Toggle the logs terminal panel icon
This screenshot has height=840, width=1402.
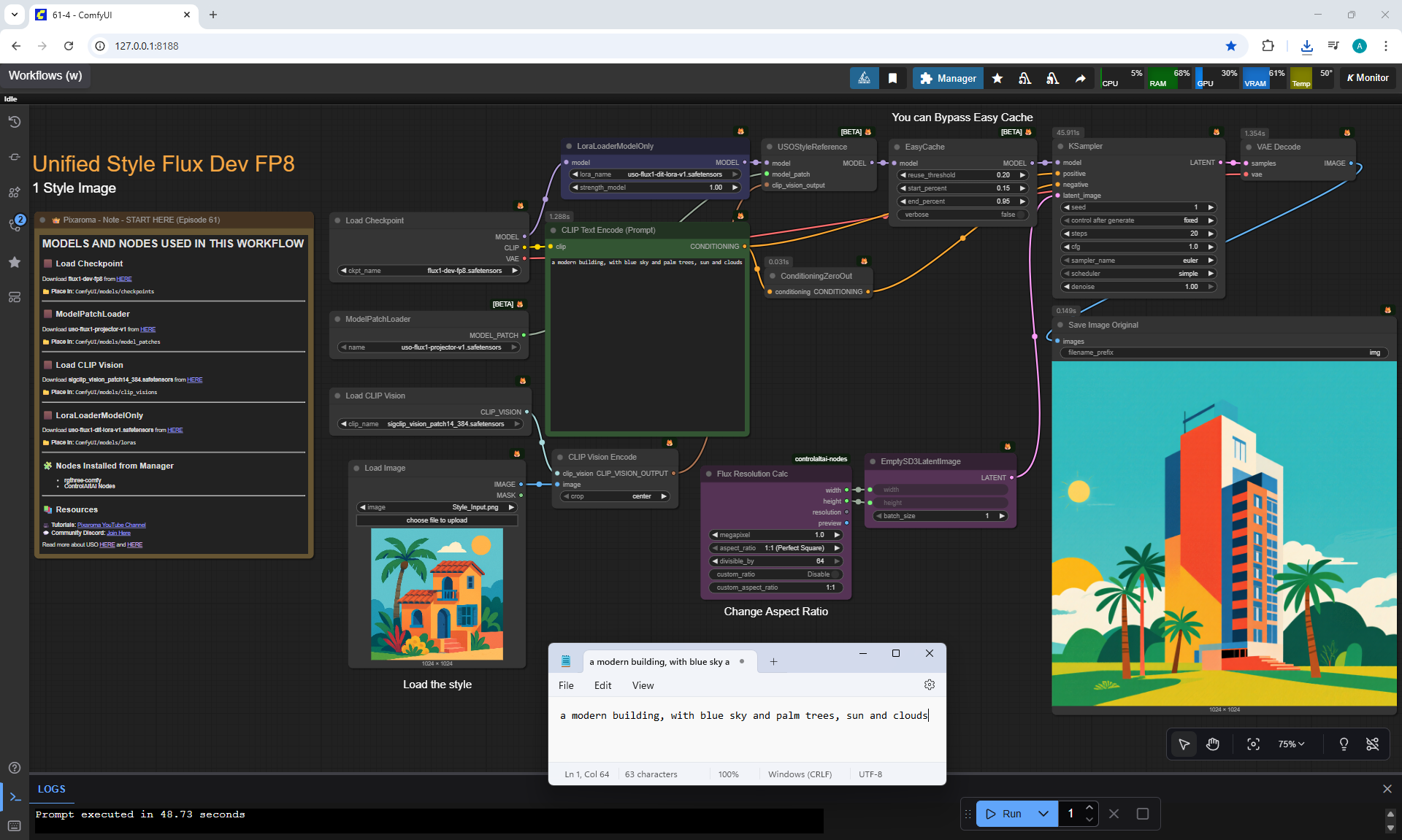(x=15, y=797)
